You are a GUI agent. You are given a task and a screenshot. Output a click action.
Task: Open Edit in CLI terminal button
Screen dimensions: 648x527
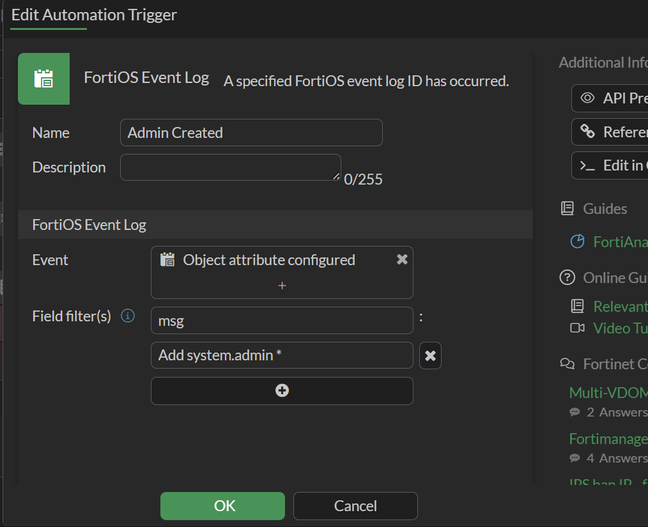pos(588,165)
